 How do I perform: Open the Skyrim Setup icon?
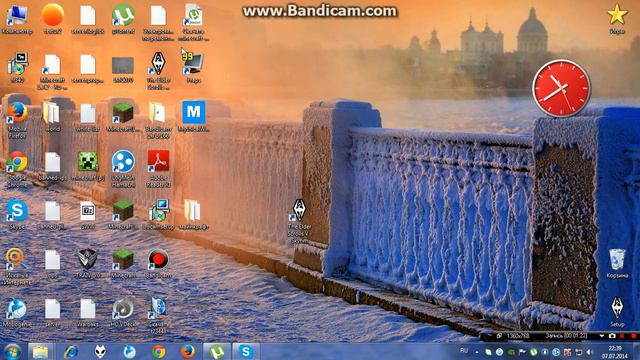pos(617,311)
